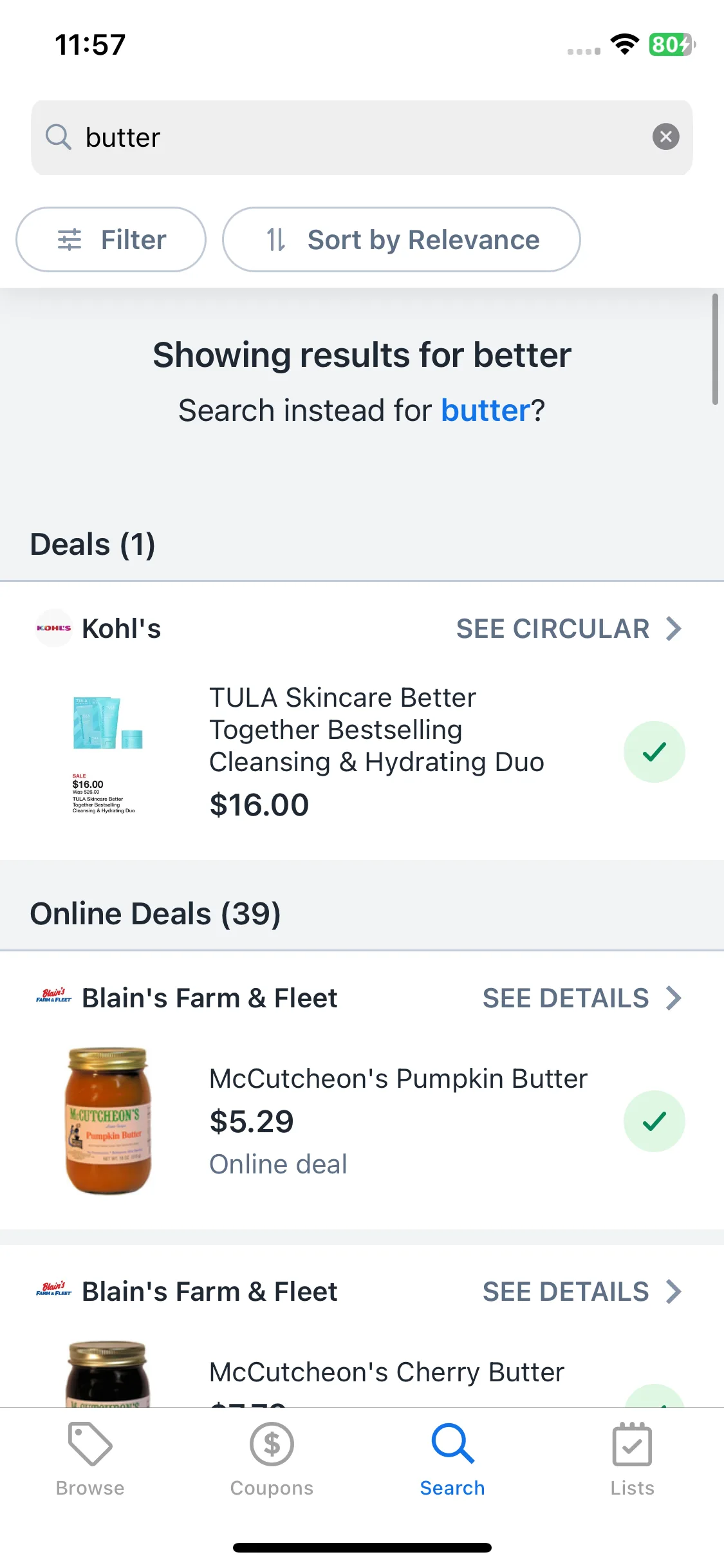Viewport: 724px width, 1568px height.
Task: Open the Filter options button
Action: pyautogui.click(x=111, y=239)
